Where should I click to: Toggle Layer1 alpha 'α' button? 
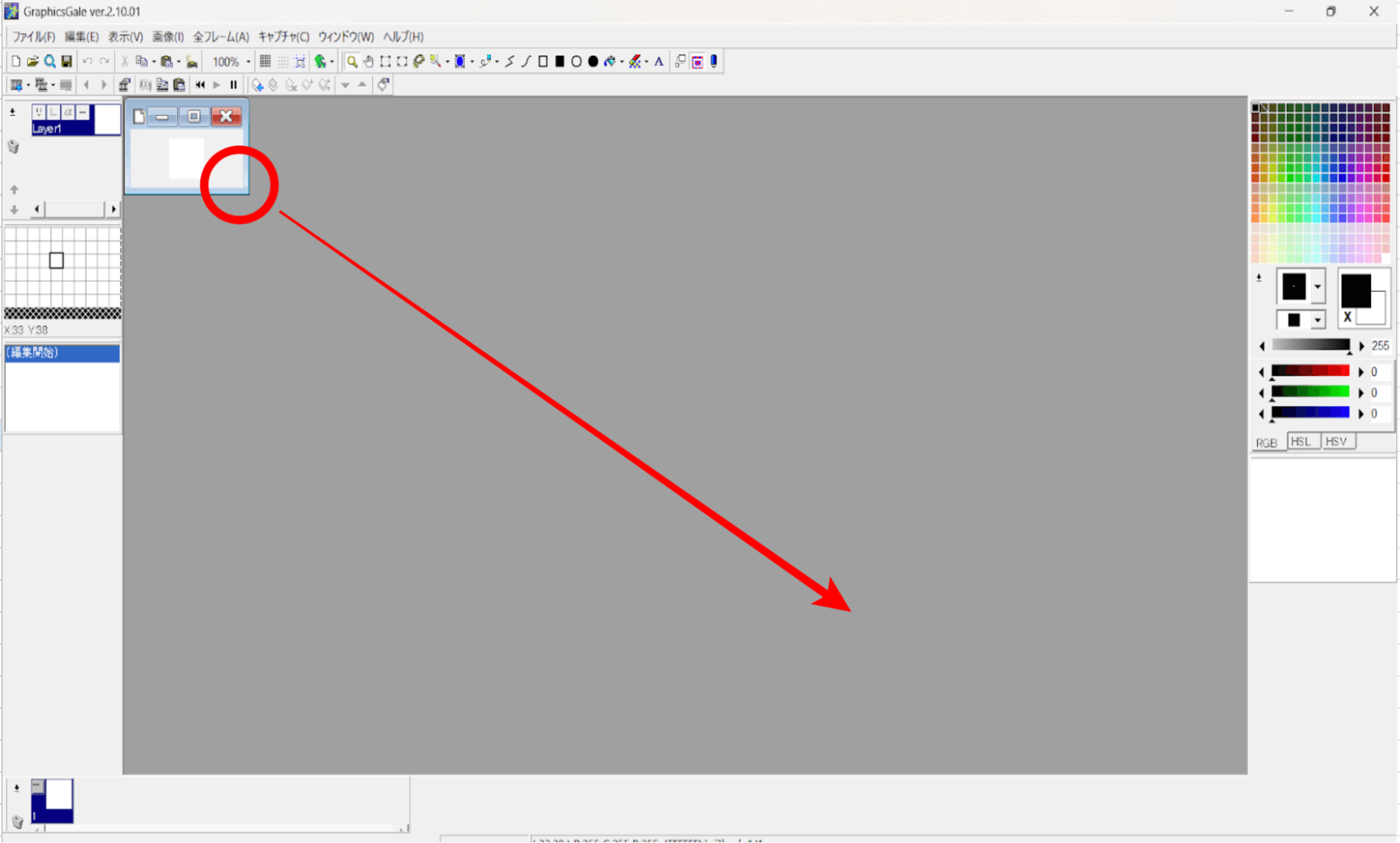pos(68,112)
